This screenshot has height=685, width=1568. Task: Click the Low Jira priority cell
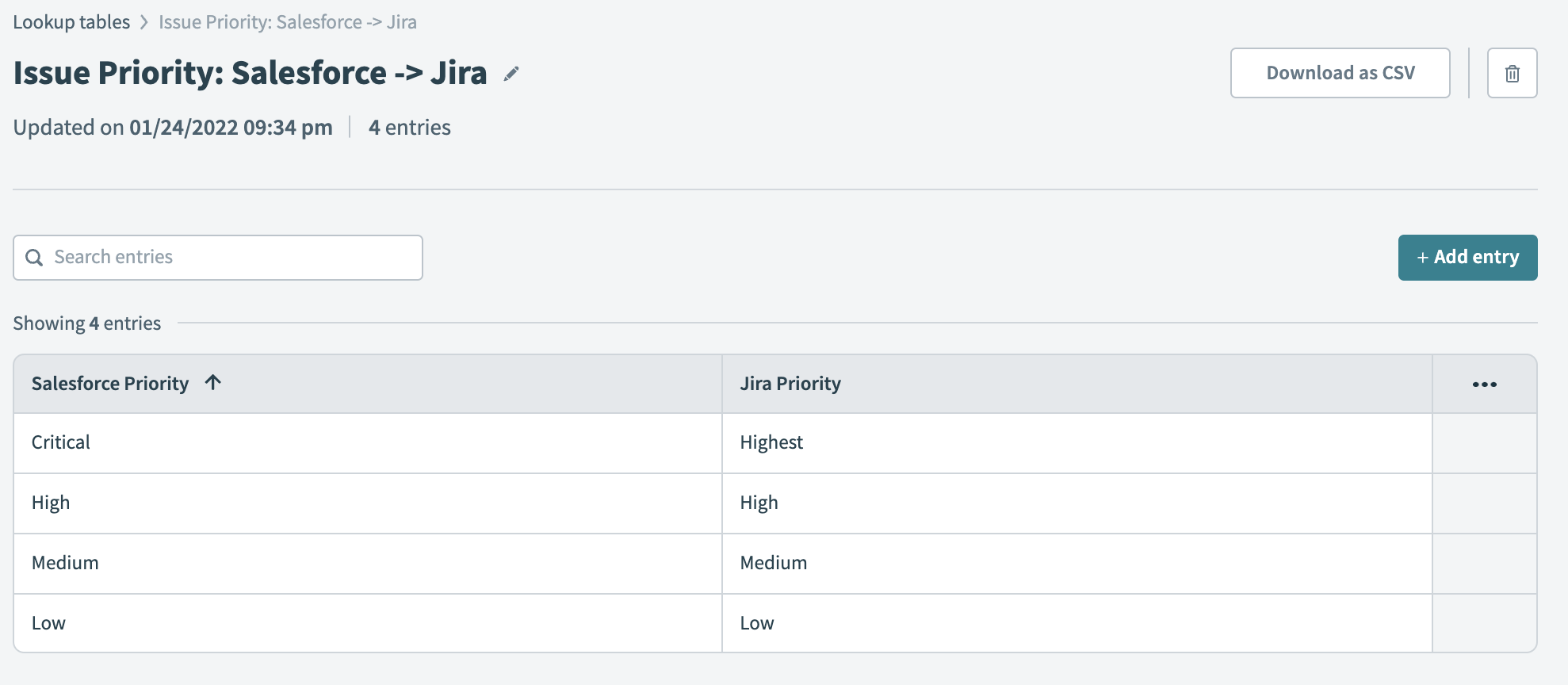(x=757, y=623)
